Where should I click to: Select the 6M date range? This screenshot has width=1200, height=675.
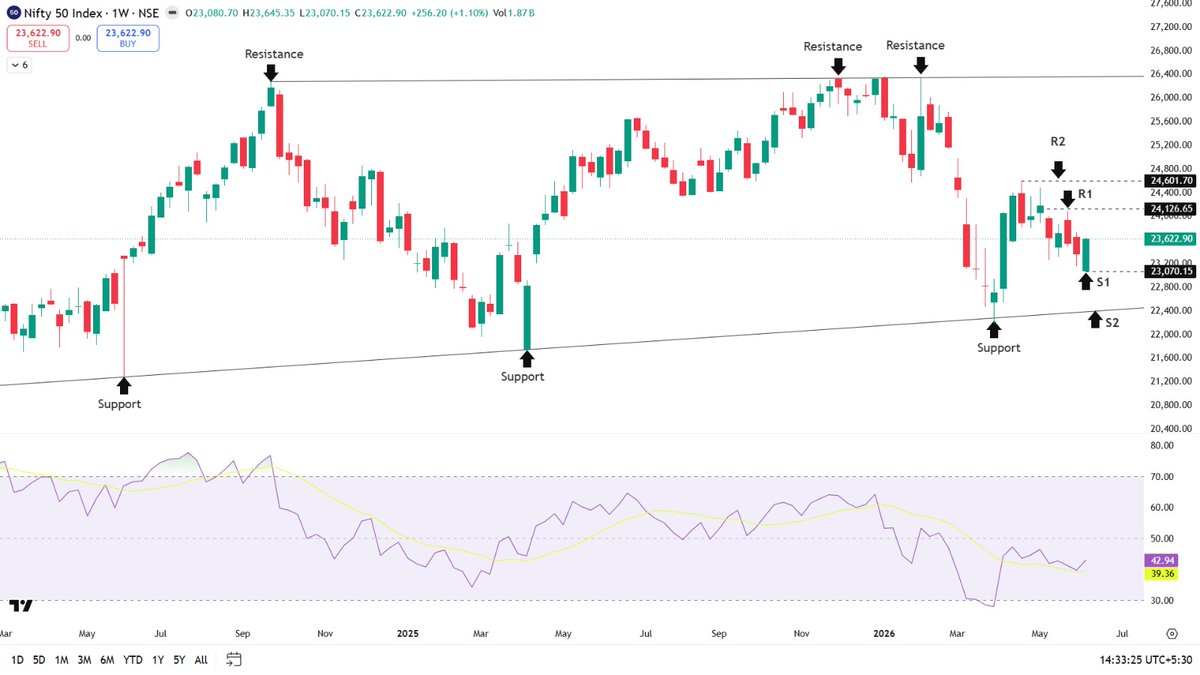pos(108,660)
